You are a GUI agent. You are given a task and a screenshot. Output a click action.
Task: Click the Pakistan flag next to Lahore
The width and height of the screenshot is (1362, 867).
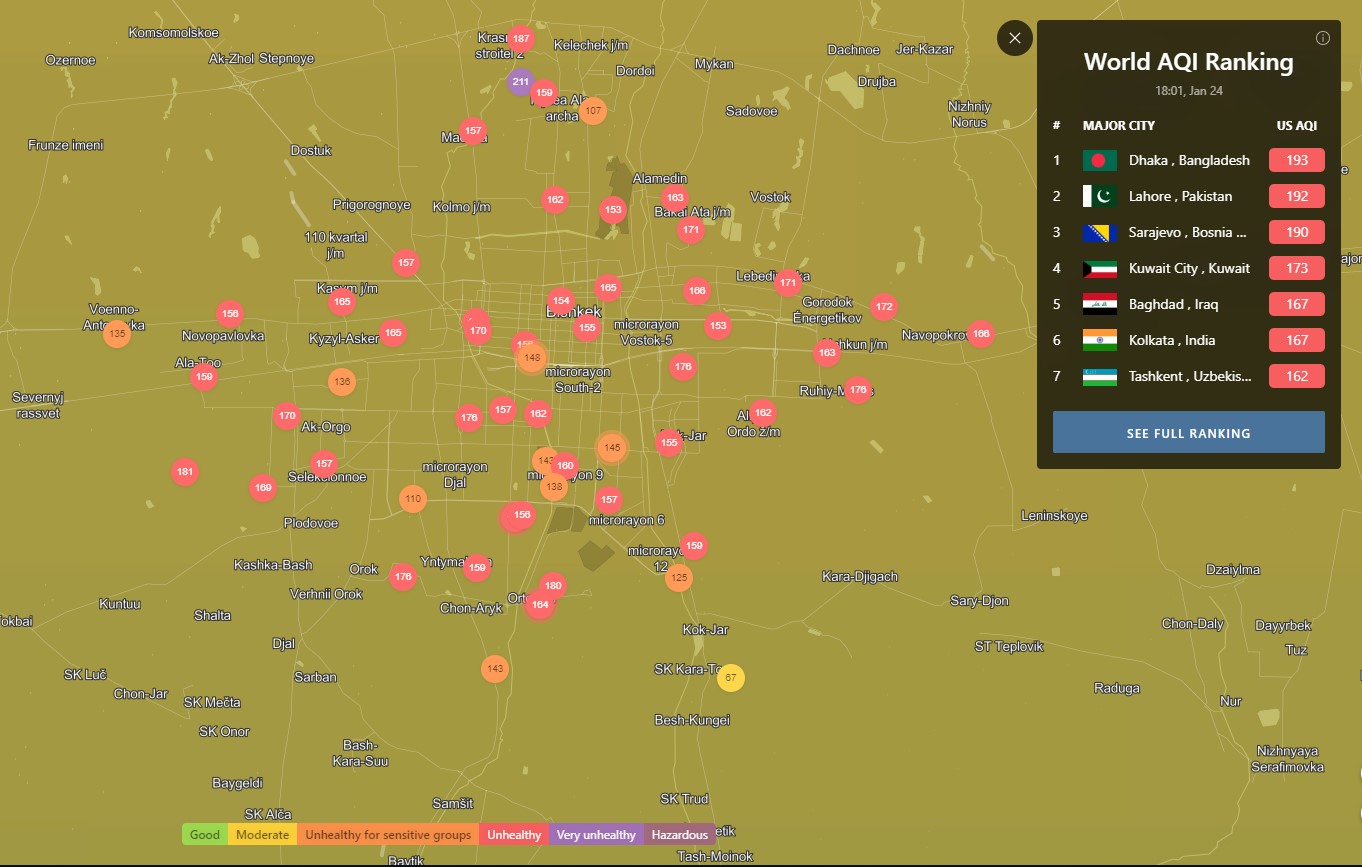pos(1099,196)
